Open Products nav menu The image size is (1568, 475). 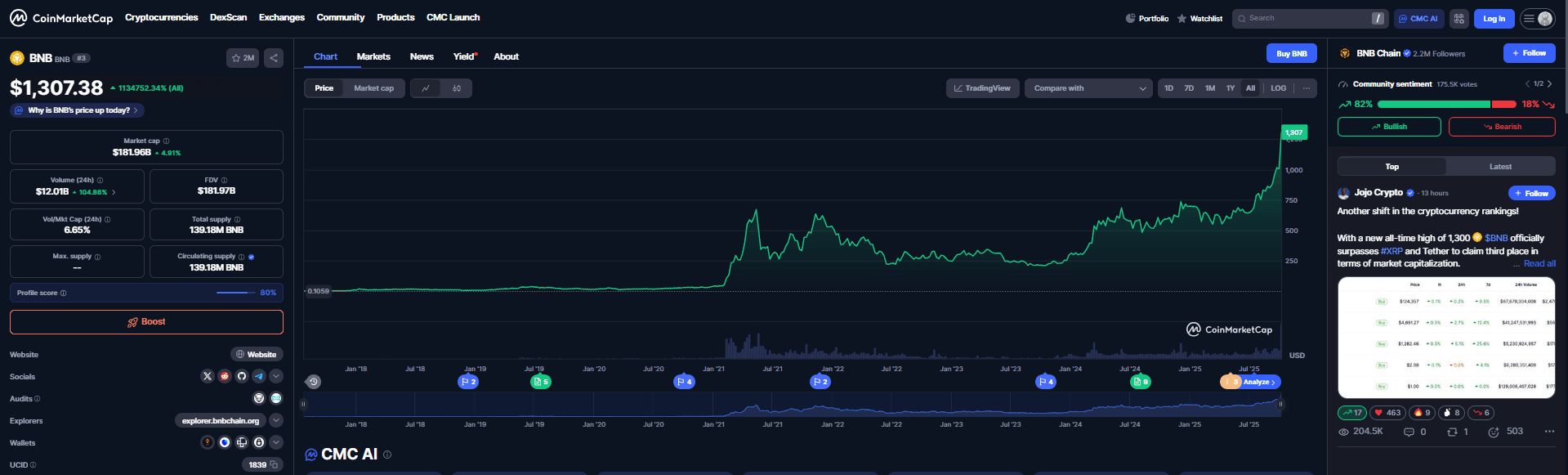point(395,17)
